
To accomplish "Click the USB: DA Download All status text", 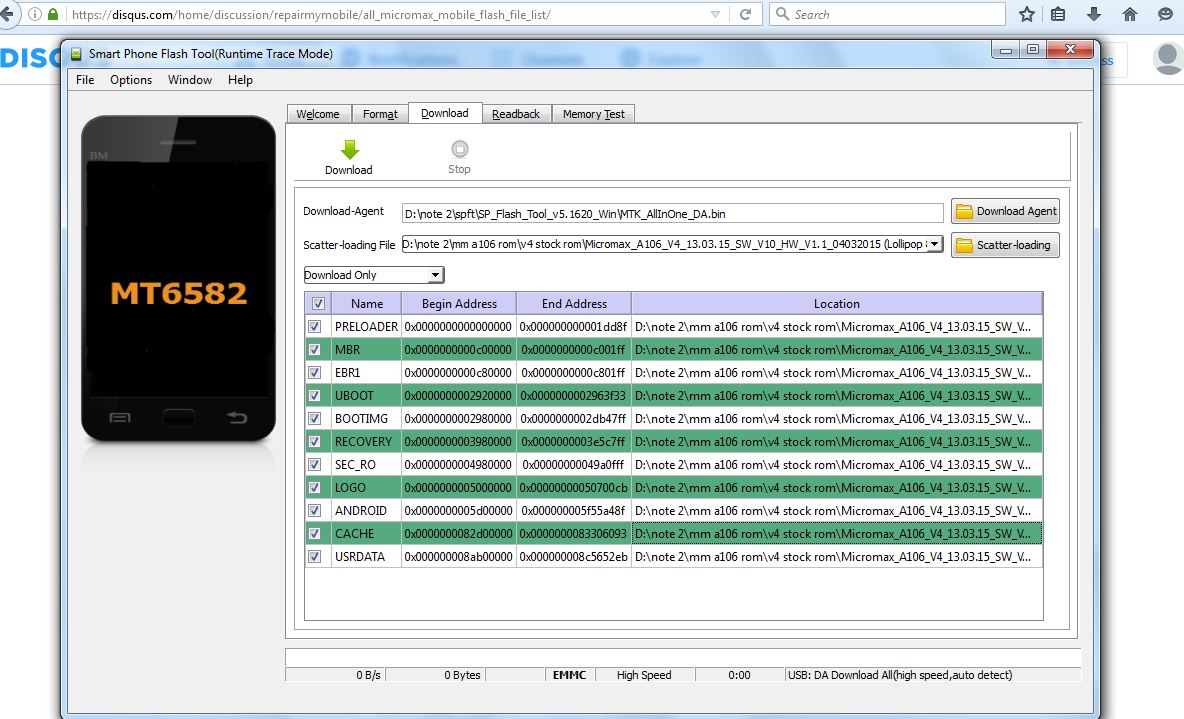I will point(900,675).
